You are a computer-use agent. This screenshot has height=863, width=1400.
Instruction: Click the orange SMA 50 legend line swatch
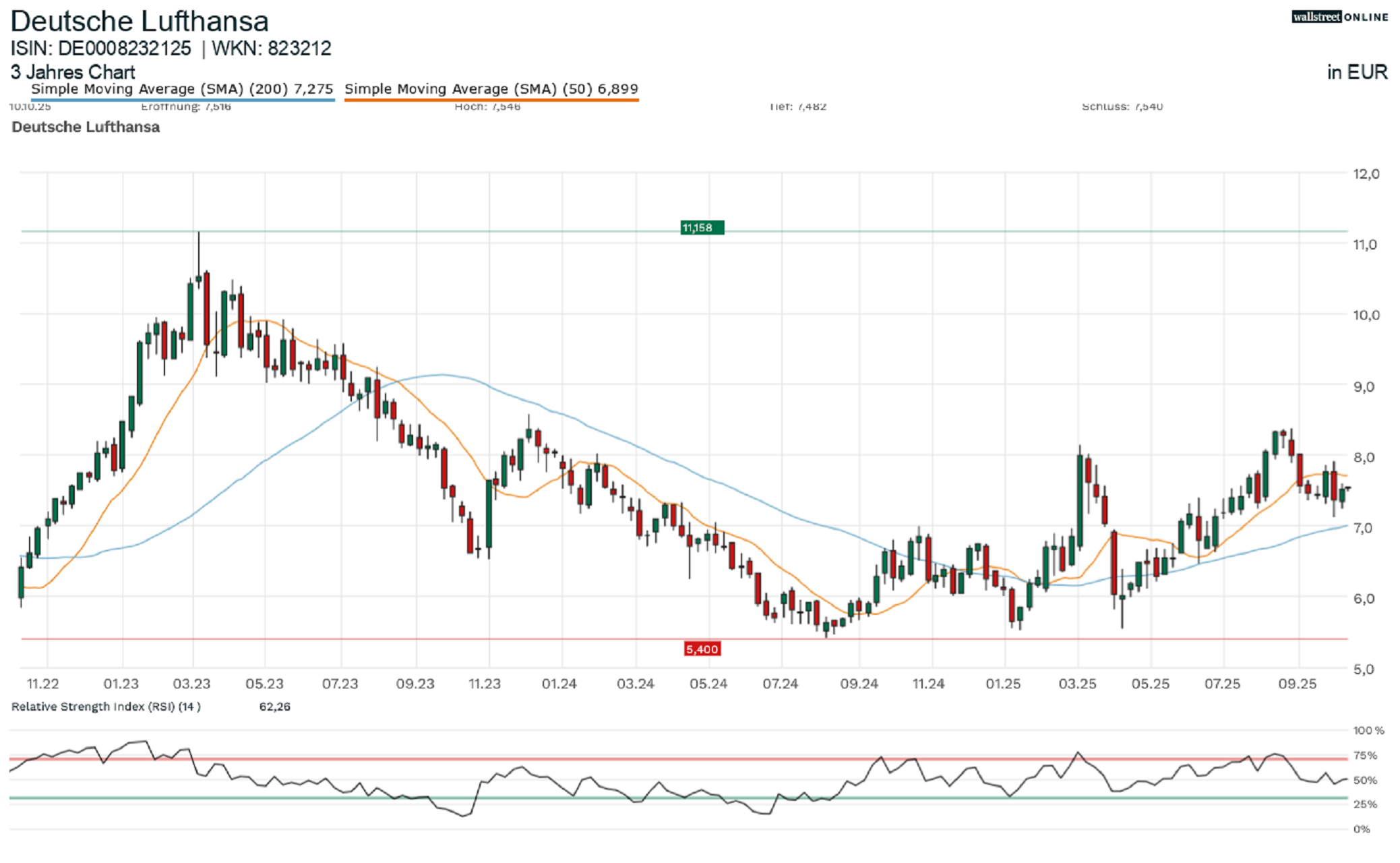pyautogui.click(x=491, y=100)
